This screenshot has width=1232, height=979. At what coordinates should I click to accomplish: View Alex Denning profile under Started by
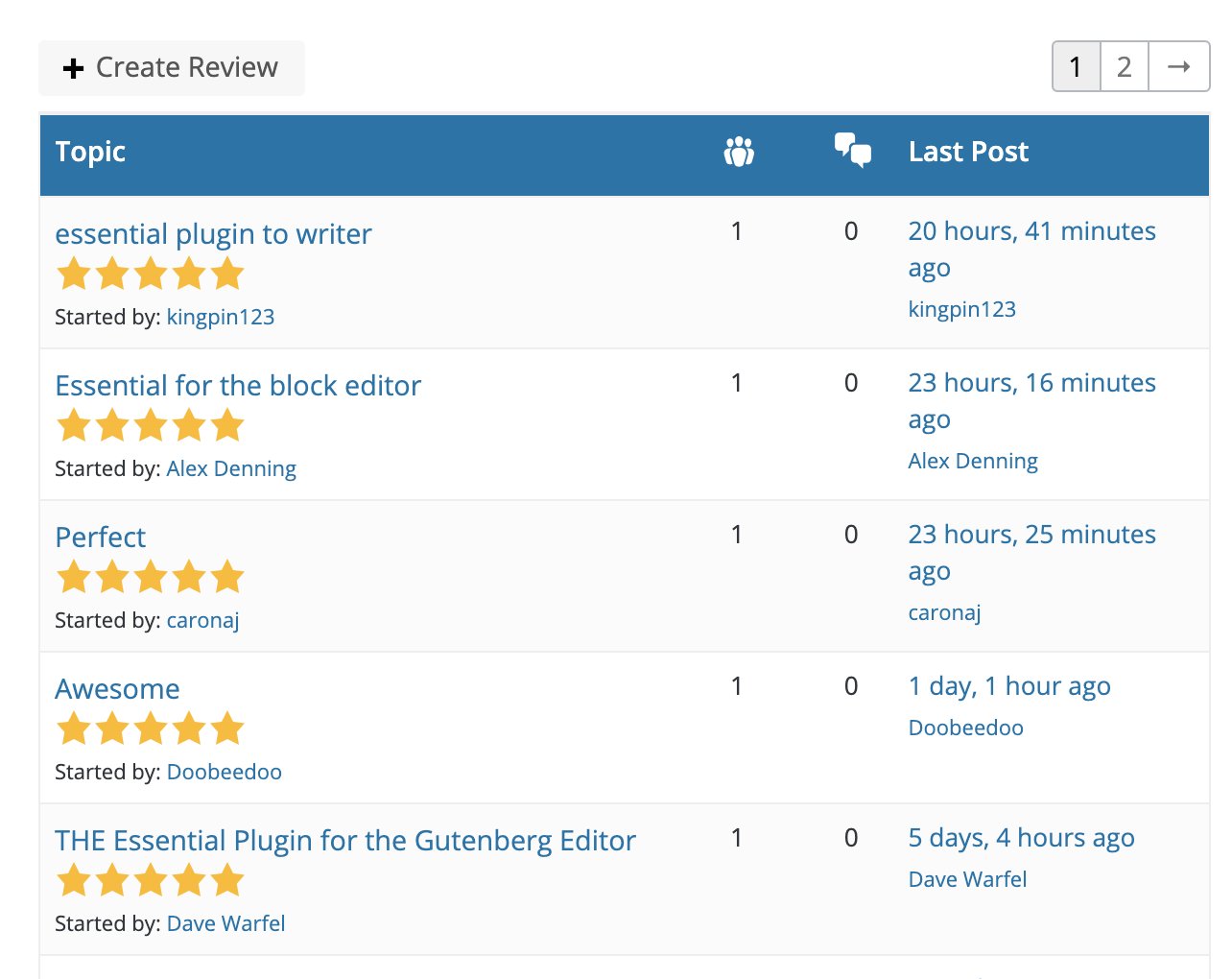[231, 468]
